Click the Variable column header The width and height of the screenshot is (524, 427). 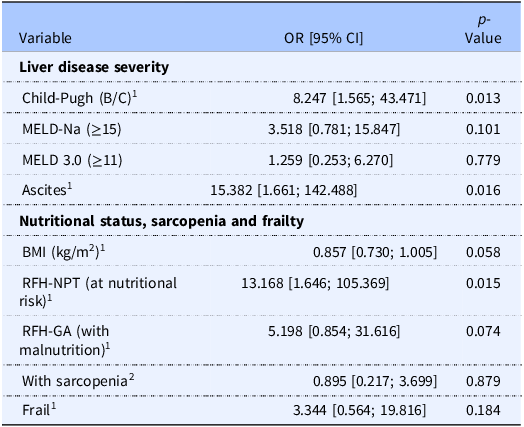click(45, 38)
